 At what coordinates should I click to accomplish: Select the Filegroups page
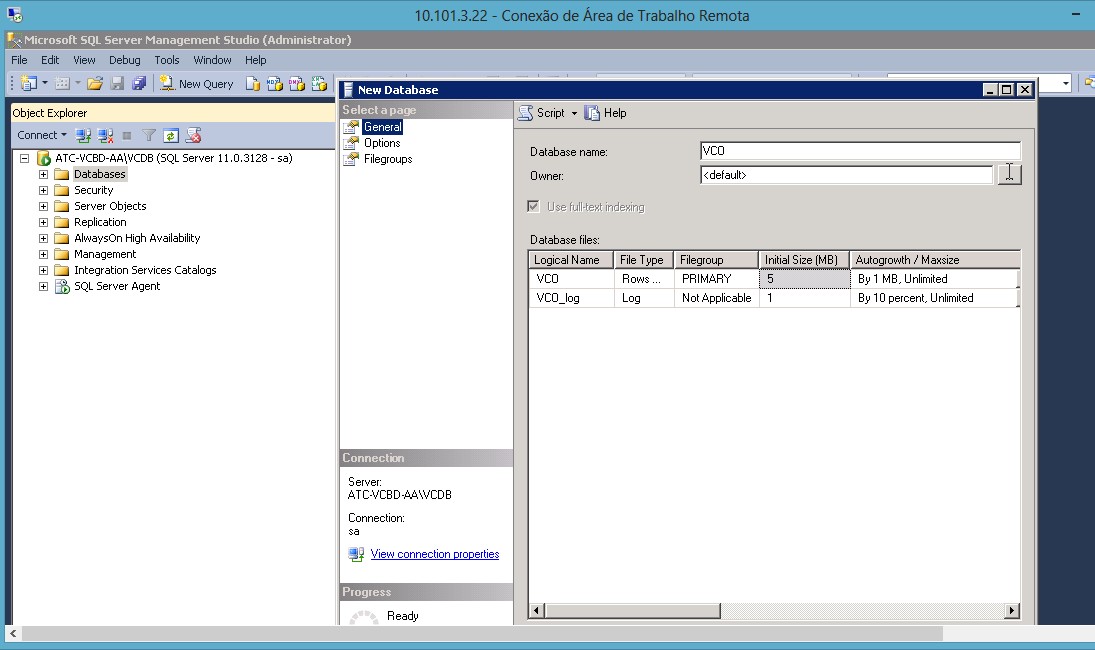click(388, 159)
